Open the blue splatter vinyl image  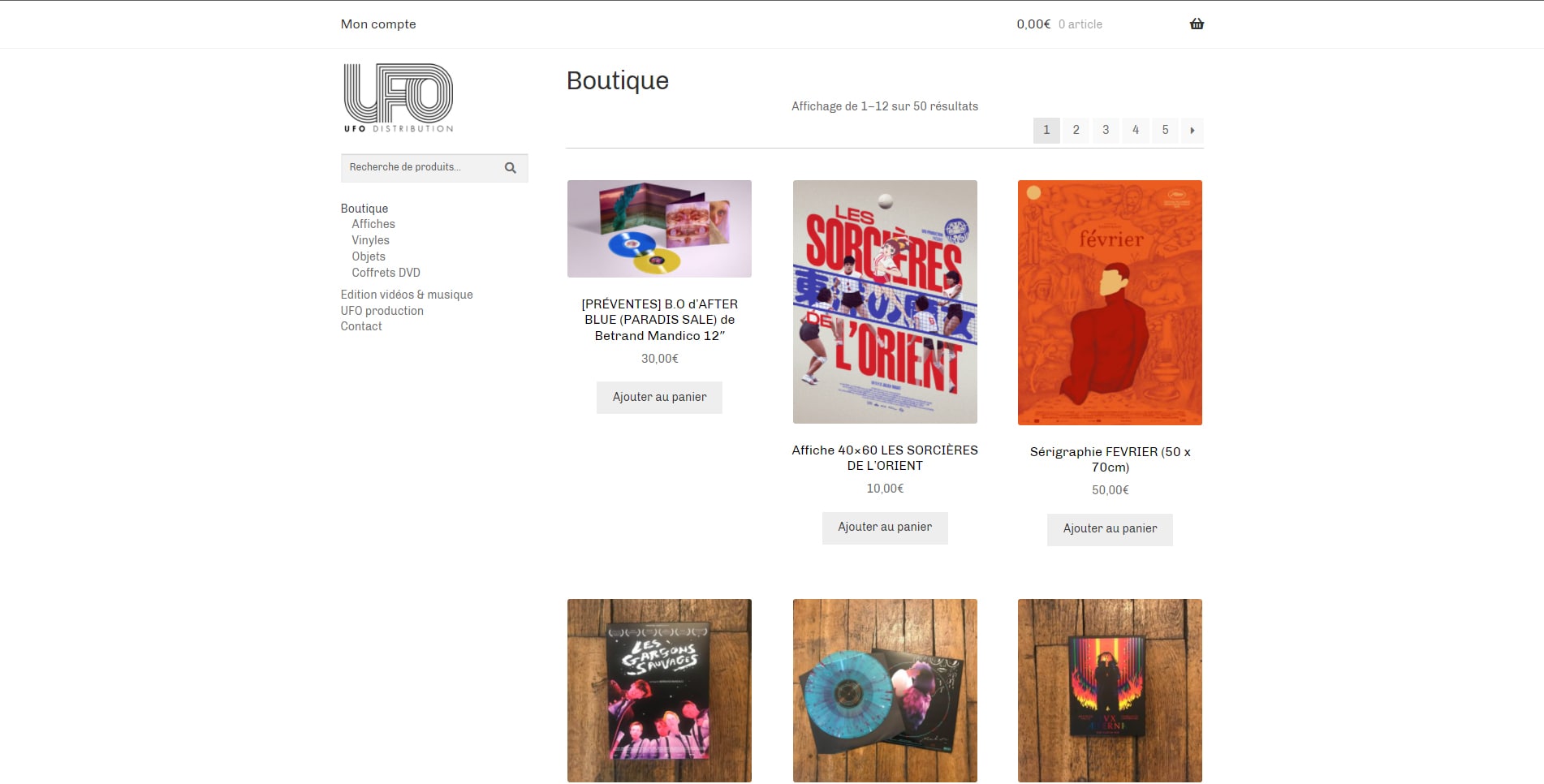(885, 691)
